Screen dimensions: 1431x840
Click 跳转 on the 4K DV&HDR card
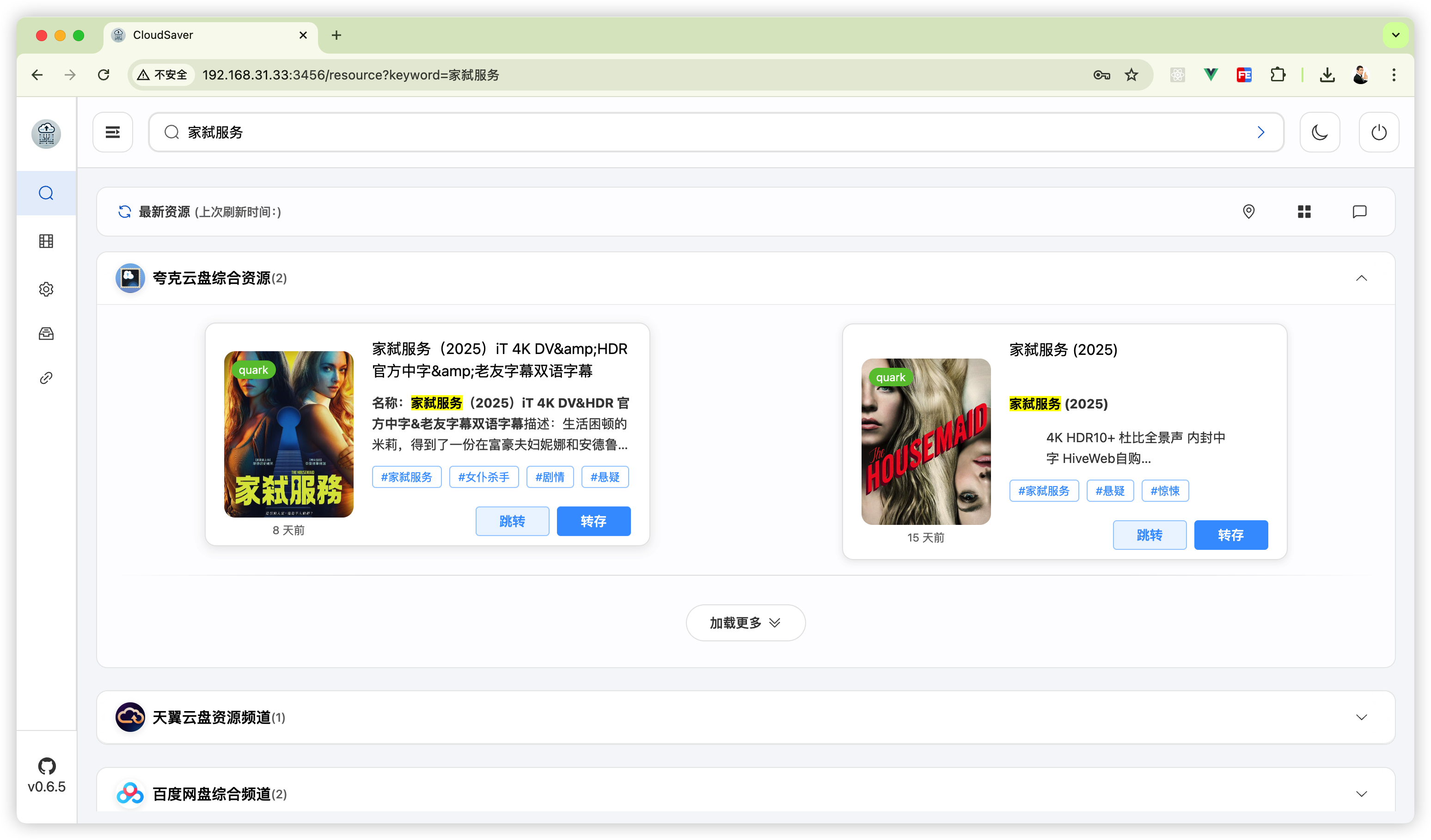coord(512,521)
